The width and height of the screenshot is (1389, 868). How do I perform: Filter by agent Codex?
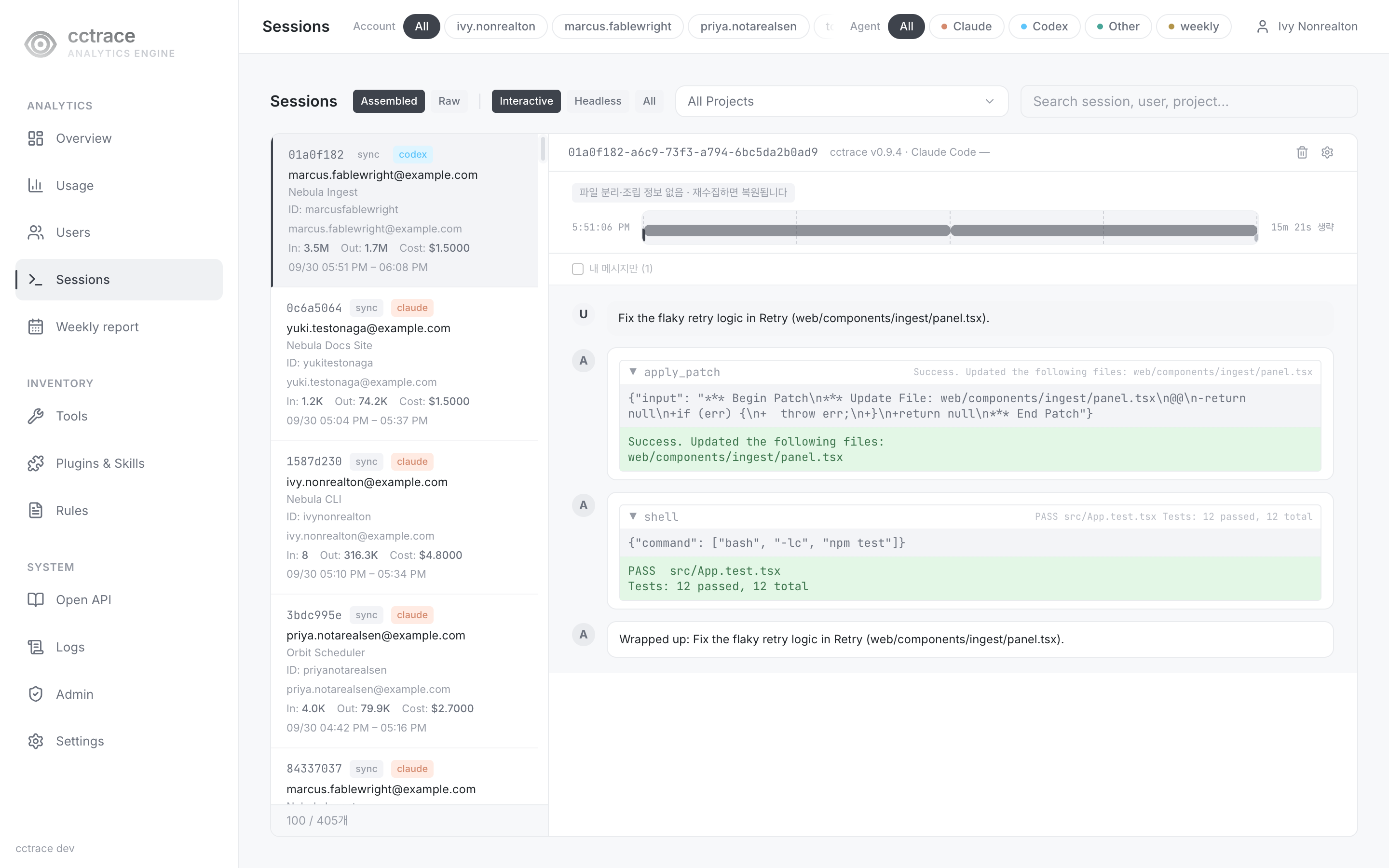[x=1045, y=27]
